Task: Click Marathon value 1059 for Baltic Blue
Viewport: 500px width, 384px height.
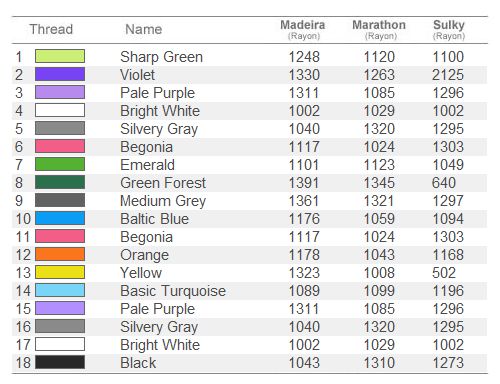Action: click(379, 219)
